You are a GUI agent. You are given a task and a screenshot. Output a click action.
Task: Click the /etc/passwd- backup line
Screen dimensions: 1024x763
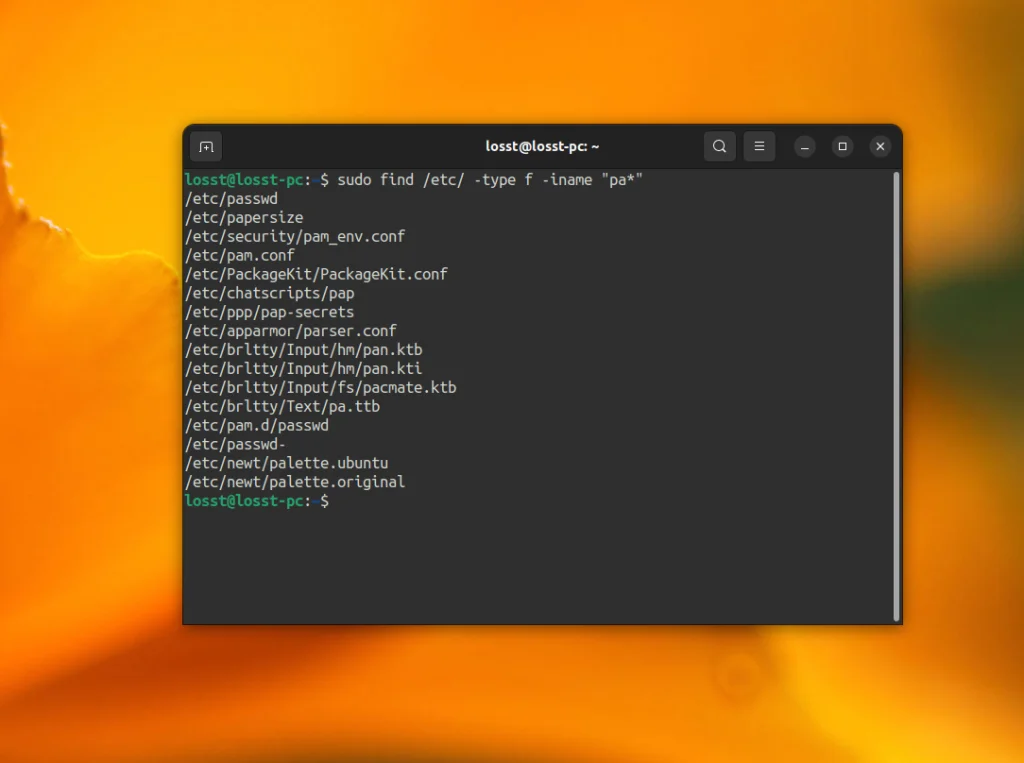[x=235, y=445]
